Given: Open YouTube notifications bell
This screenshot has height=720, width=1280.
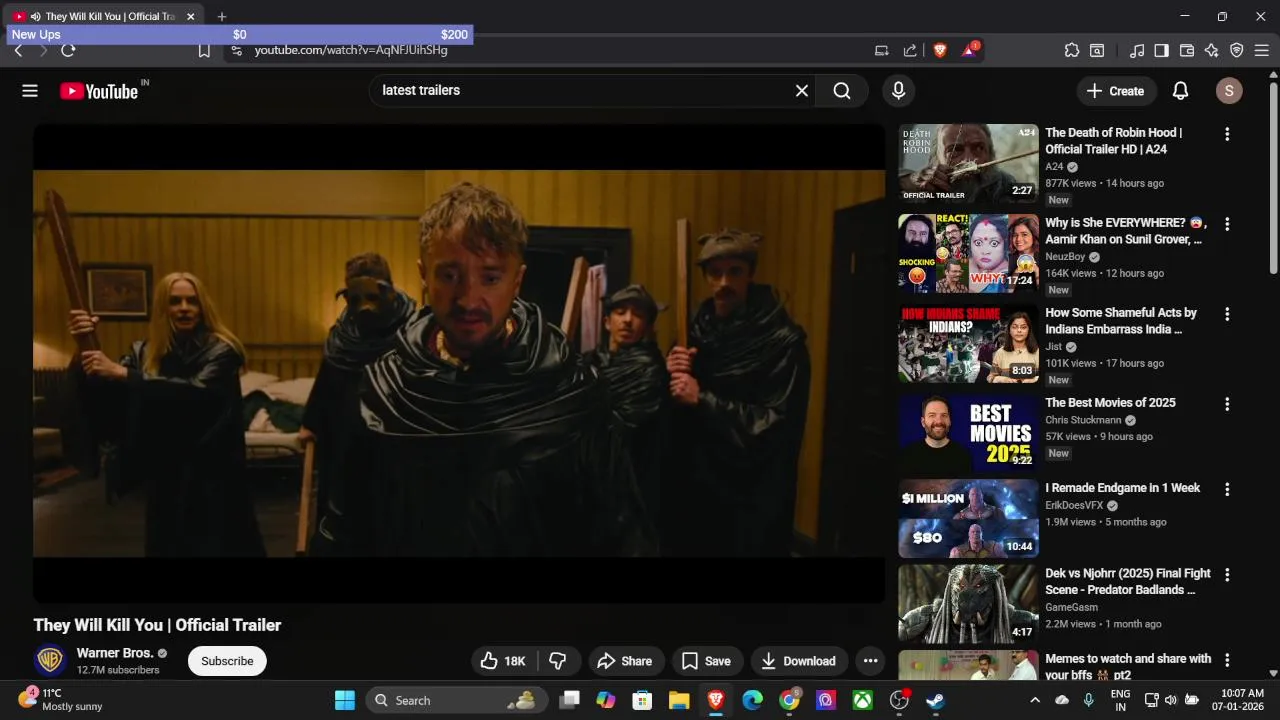Looking at the screenshot, I should point(1180,91).
